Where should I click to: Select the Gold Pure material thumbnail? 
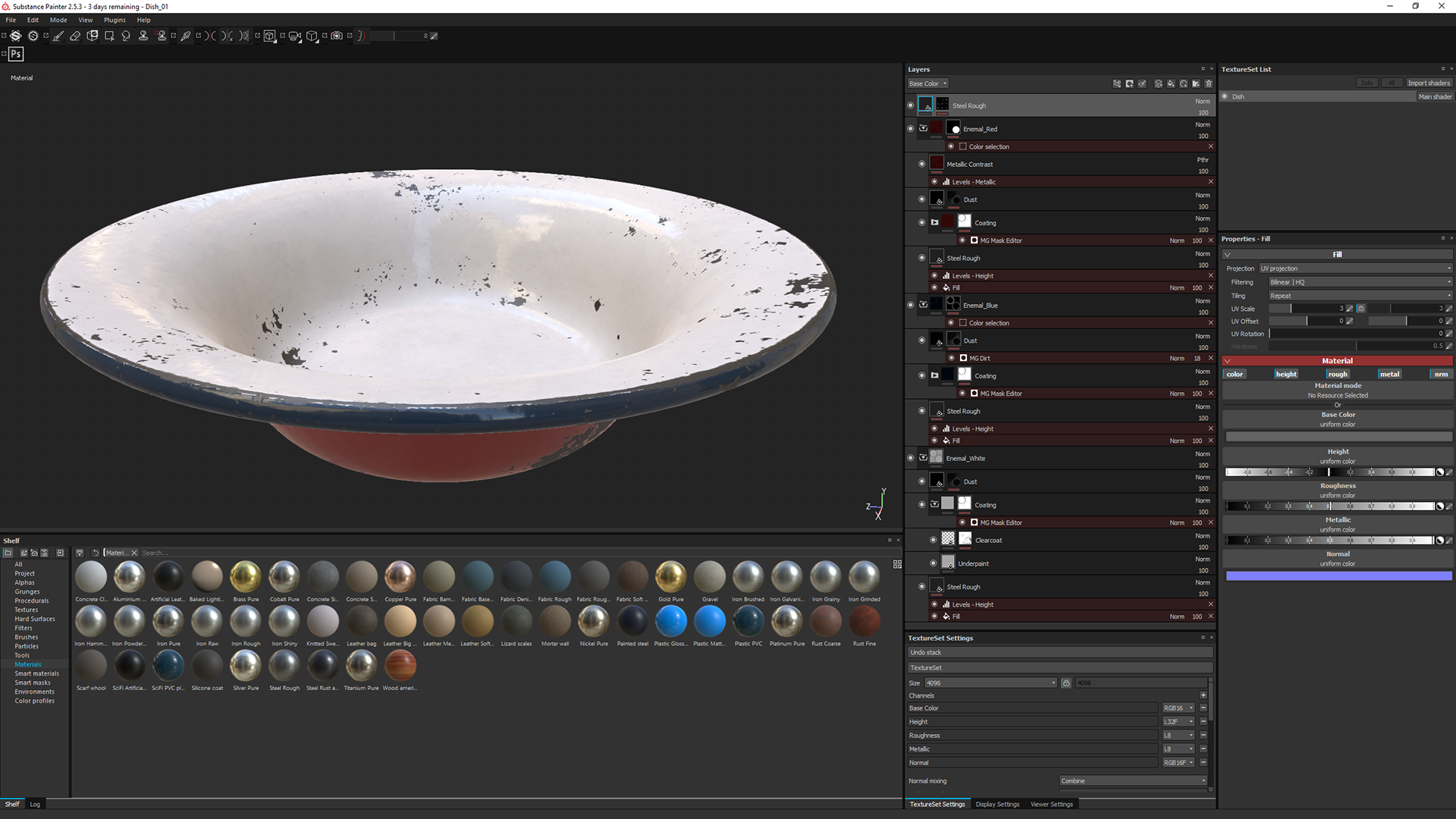pos(671,577)
